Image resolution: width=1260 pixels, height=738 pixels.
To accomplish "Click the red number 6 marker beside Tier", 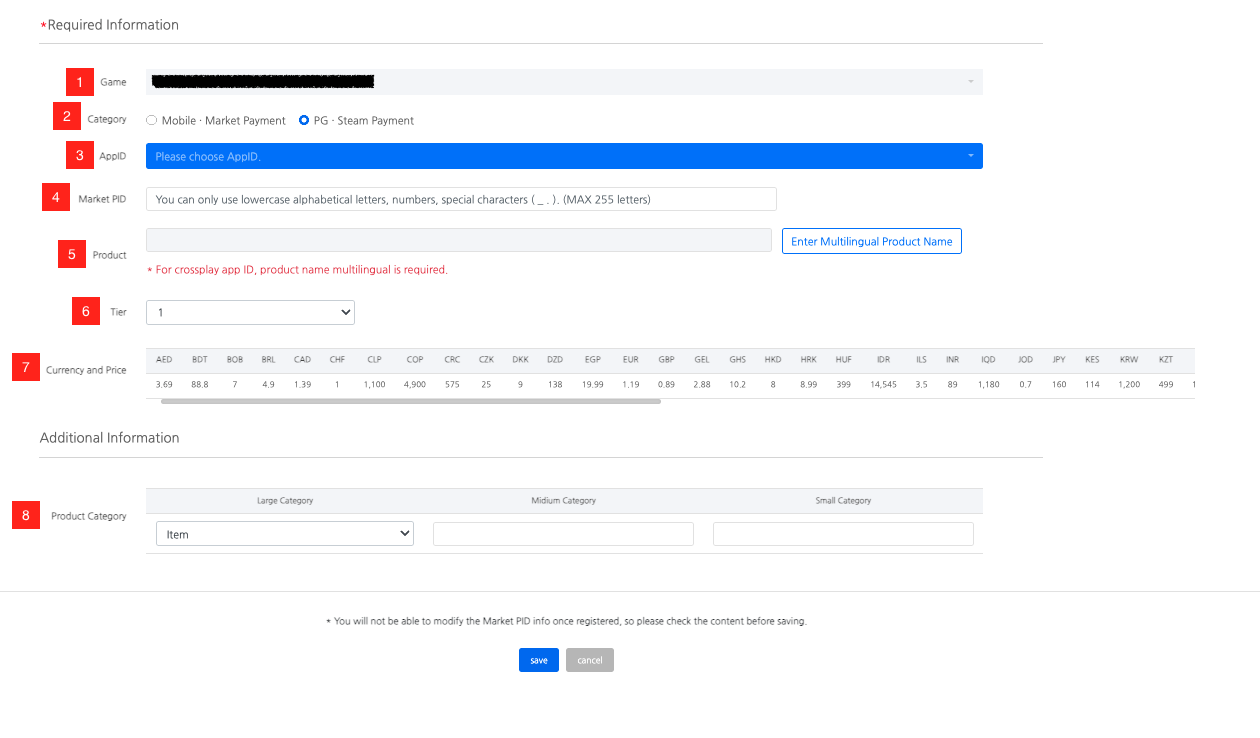I will 85,312.
